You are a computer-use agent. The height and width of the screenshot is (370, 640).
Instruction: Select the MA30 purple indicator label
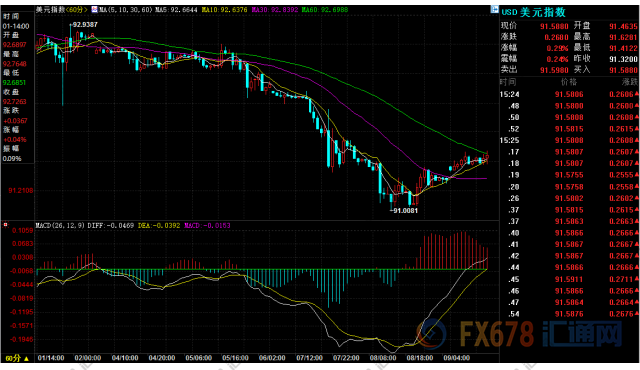[275, 9]
